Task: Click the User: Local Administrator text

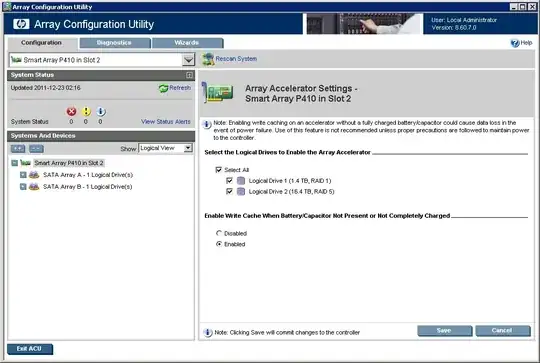Action: (x=464, y=20)
